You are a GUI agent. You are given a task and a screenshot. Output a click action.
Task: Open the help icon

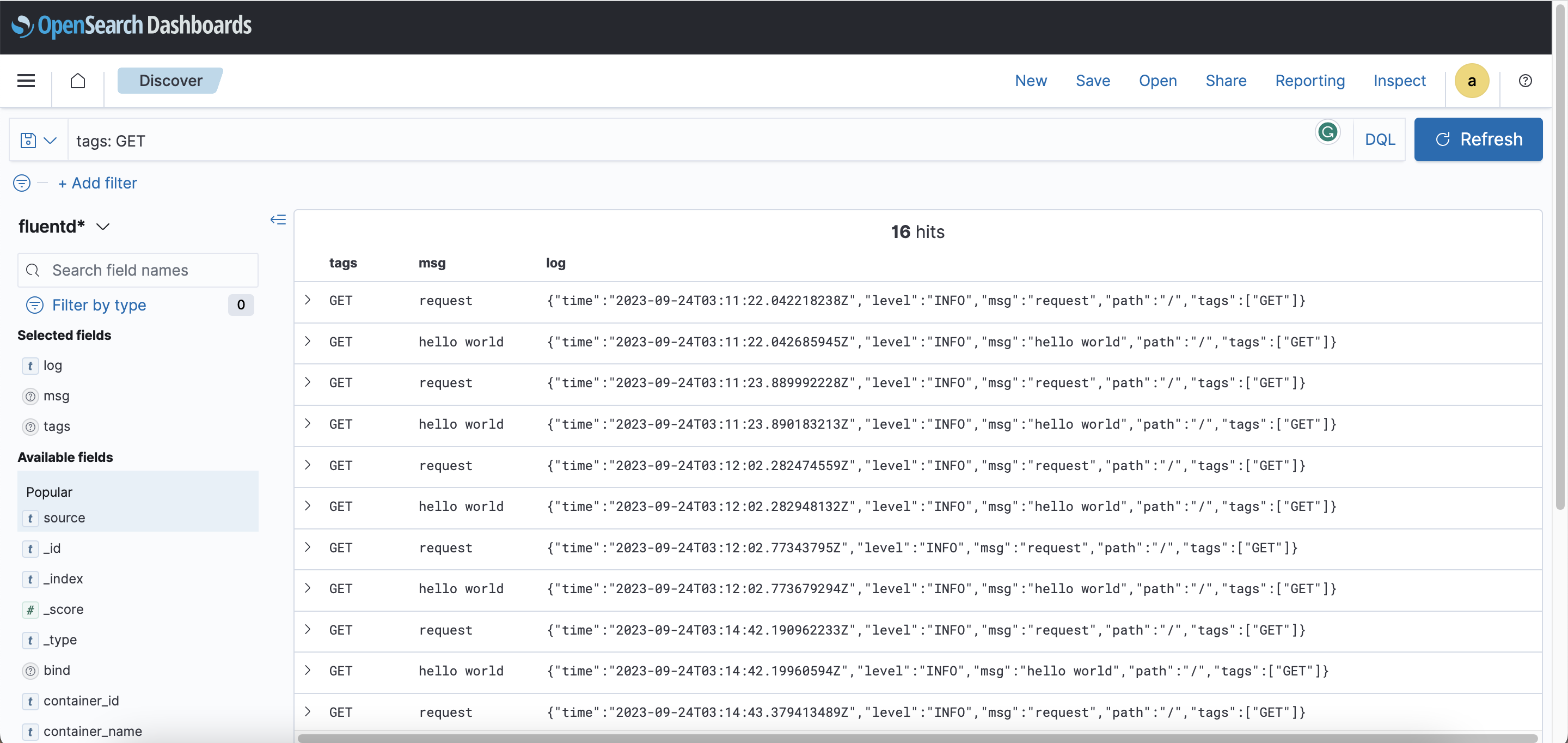1525,81
